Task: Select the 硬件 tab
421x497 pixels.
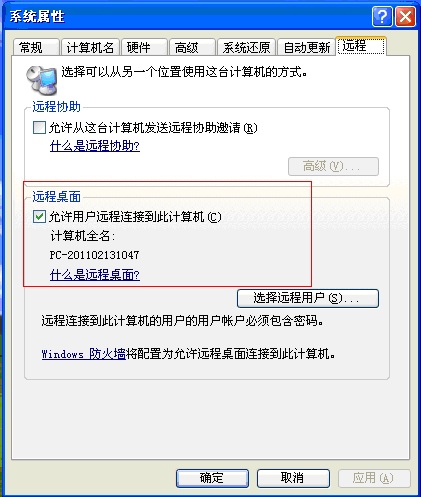Action: (x=144, y=47)
